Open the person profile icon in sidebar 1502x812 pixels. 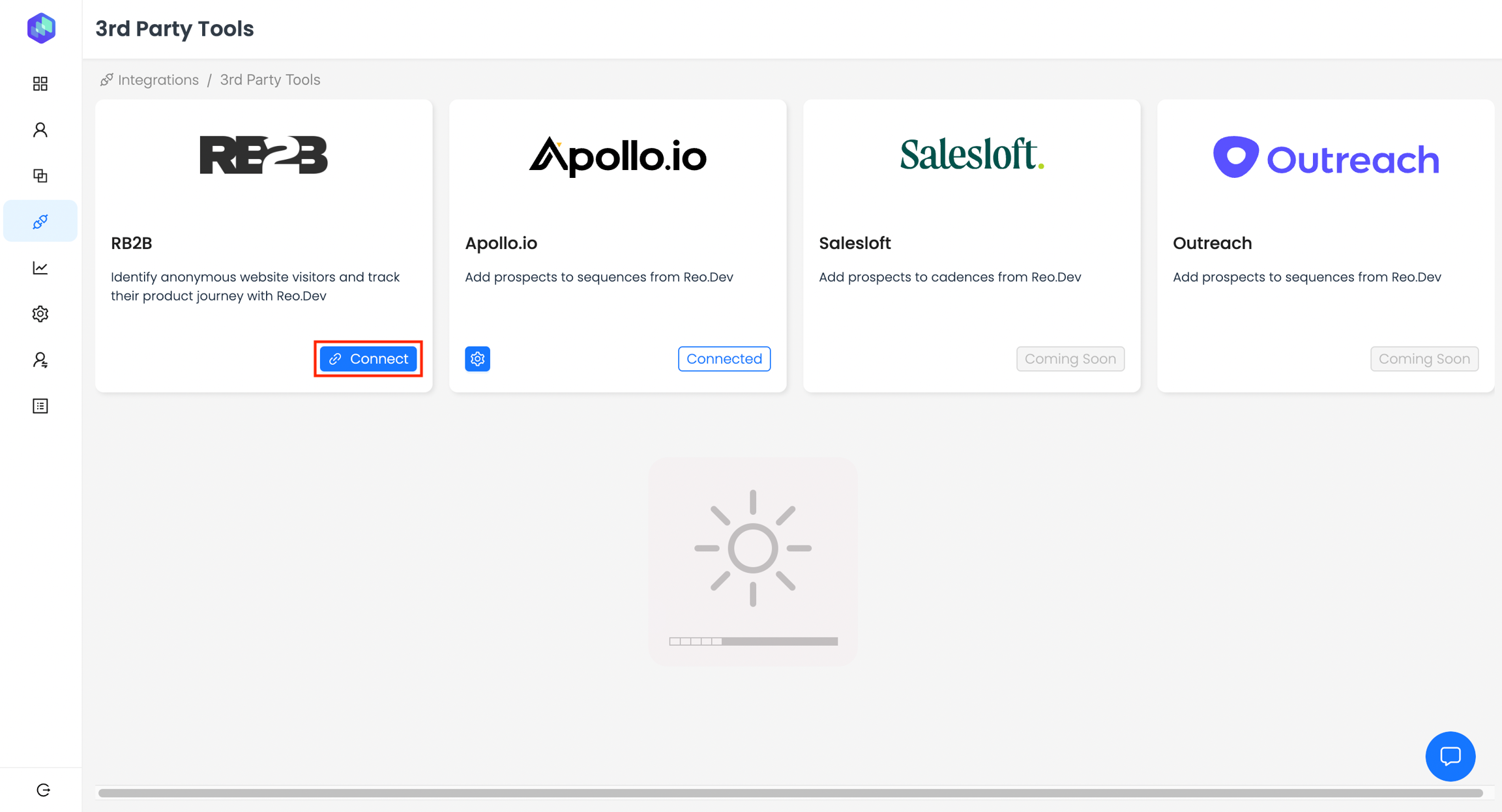click(40, 130)
